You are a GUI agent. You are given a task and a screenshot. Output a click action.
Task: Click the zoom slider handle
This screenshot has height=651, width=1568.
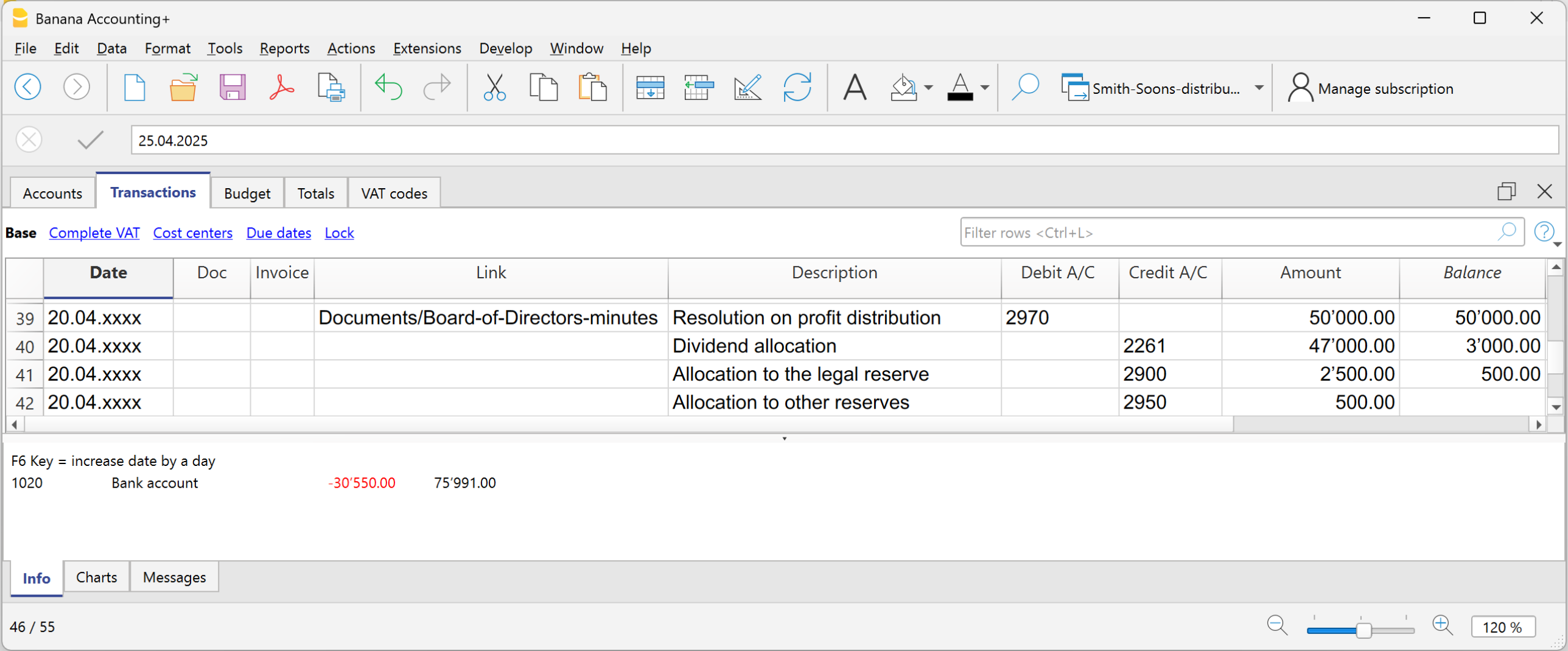(1364, 630)
